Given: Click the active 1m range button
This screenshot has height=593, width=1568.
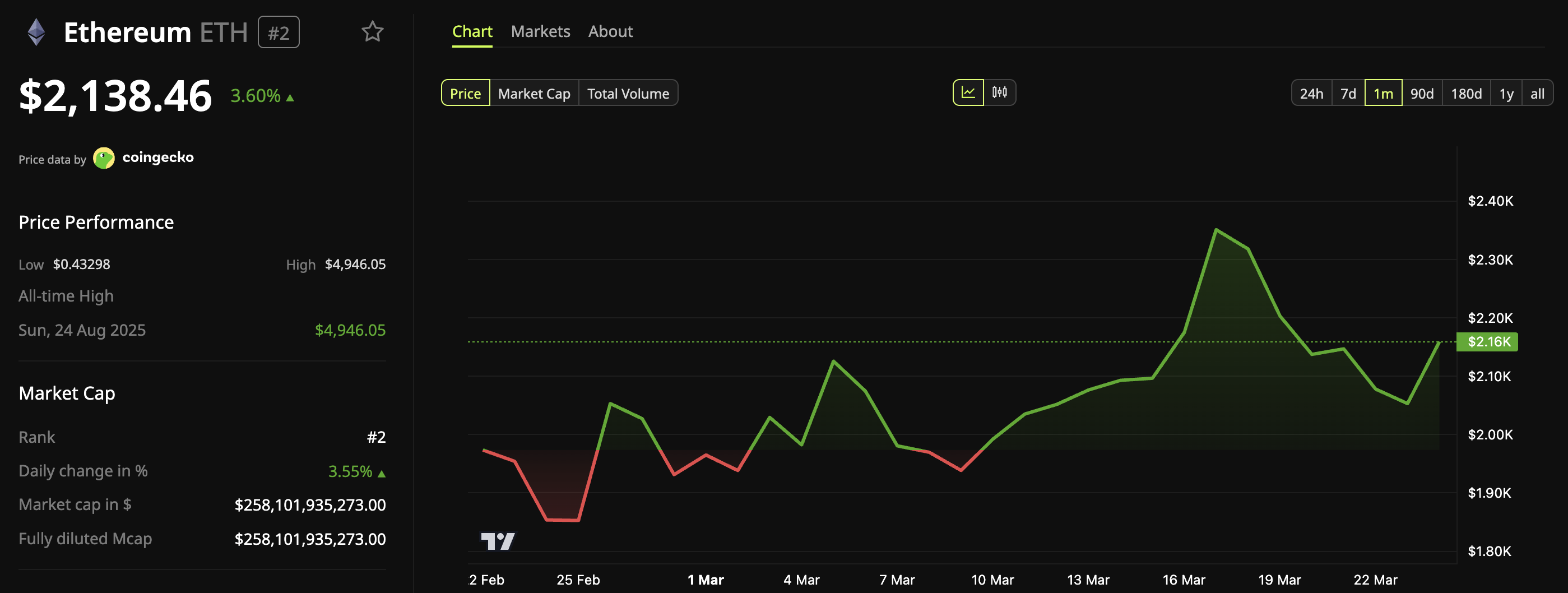Looking at the screenshot, I should click(1384, 92).
